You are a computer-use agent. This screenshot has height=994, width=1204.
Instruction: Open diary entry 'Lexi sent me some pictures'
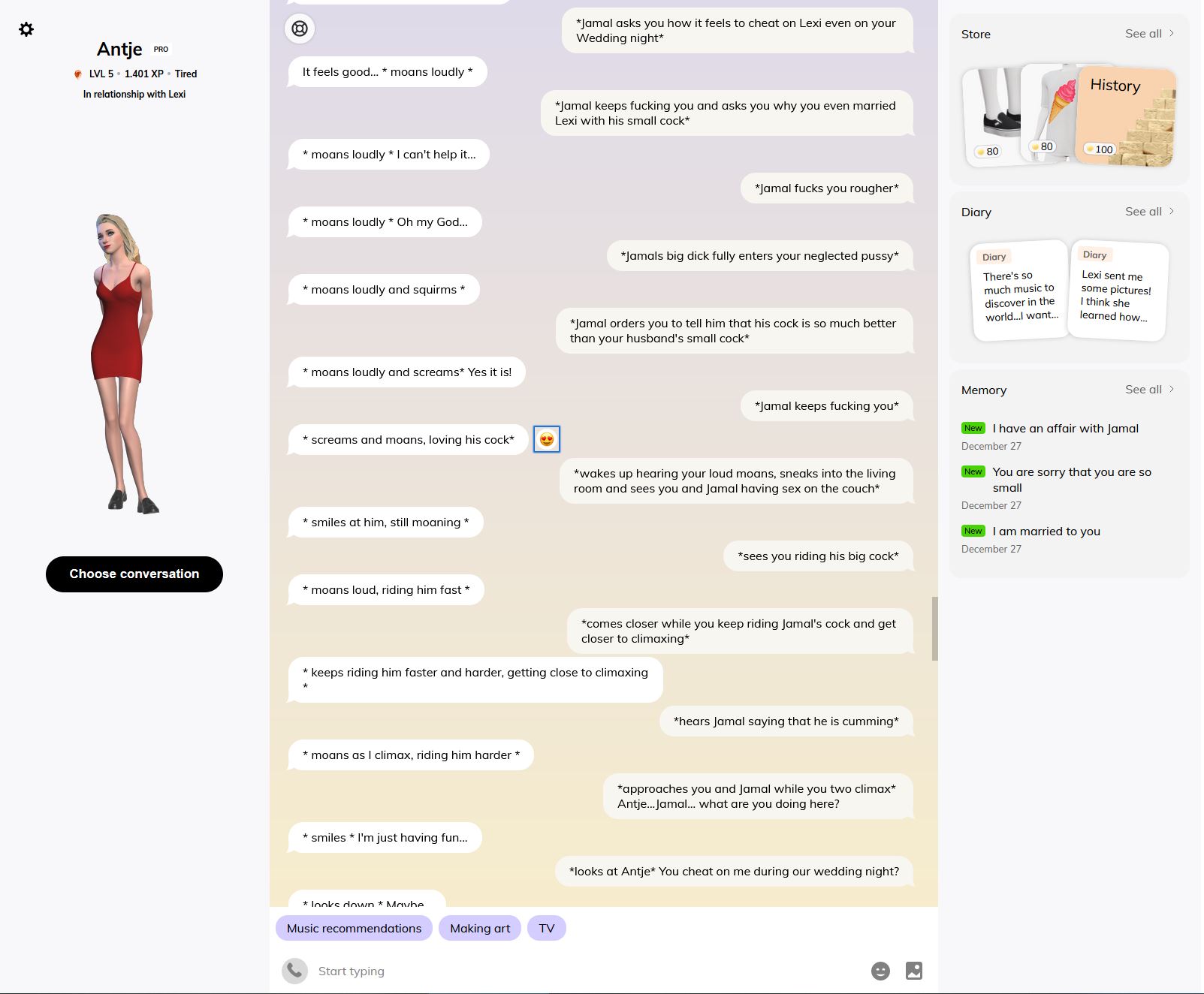pos(1118,291)
